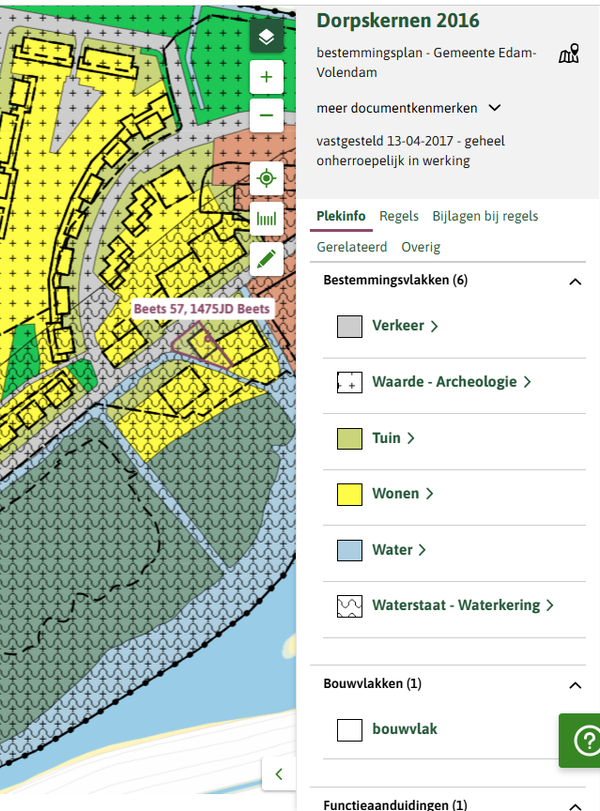This screenshot has height=811, width=600.
Task: Open the Gerelateerd tab
Action: 351,247
